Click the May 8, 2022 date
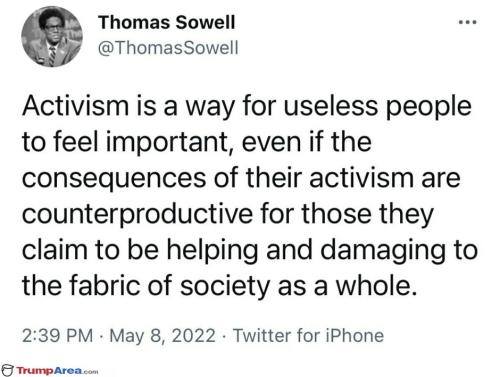Image resolution: width=500 pixels, height=377 pixels. tap(162, 335)
